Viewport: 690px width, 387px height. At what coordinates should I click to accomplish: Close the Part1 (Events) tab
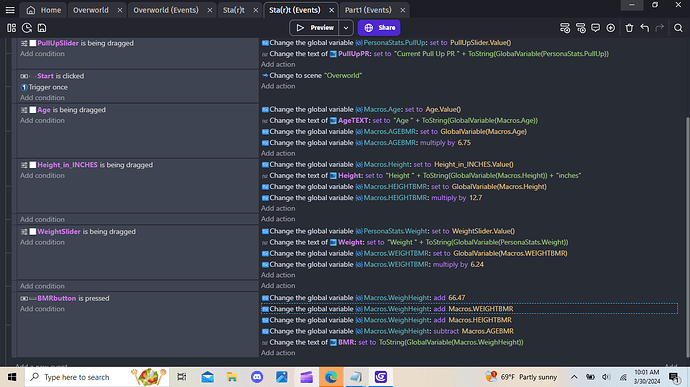(x=403, y=10)
